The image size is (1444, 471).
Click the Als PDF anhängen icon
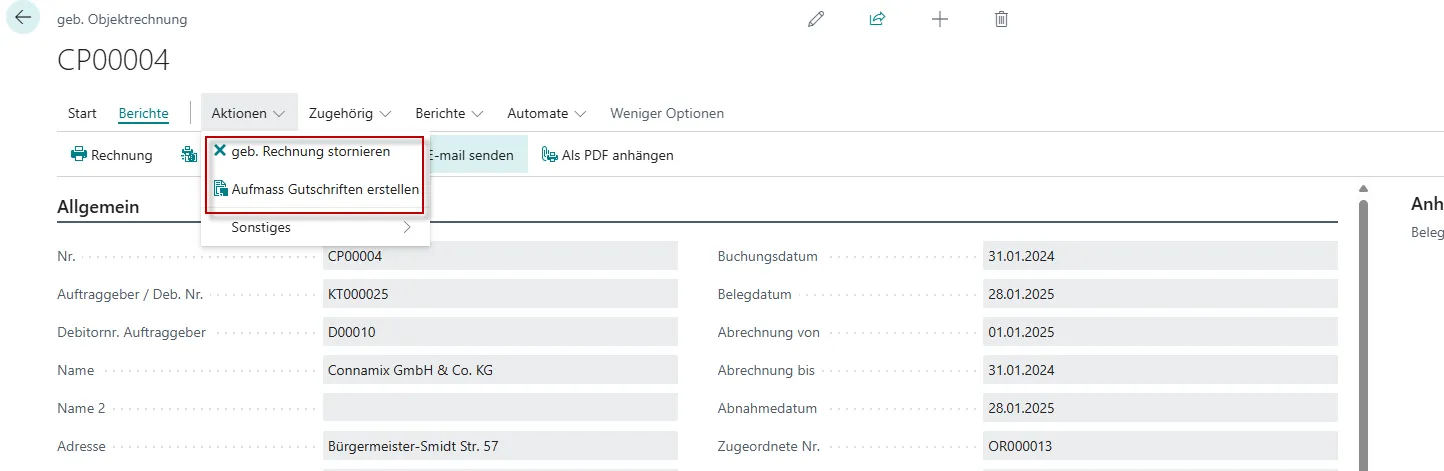coord(549,155)
